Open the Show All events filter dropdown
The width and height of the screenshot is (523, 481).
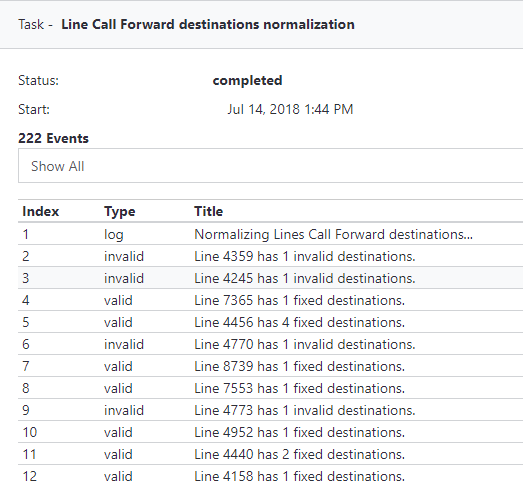(x=271, y=166)
